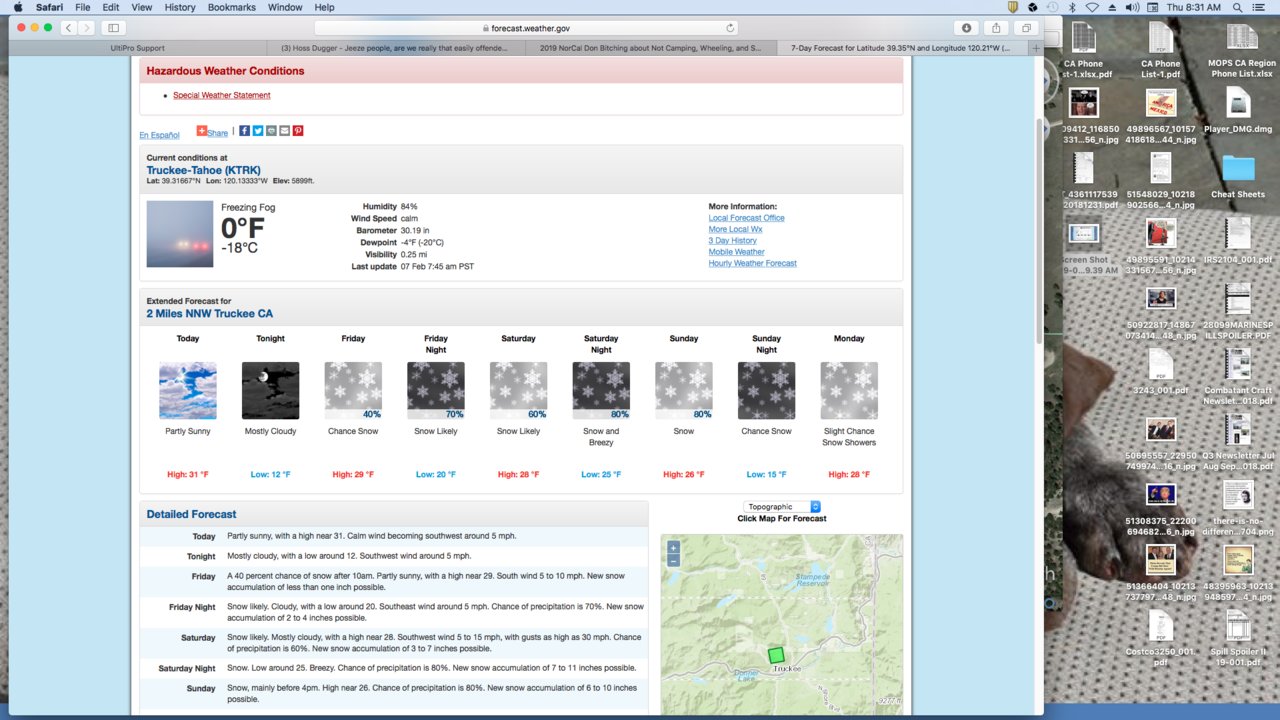Image resolution: width=1280 pixels, height=720 pixels.
Task: Click the '2 Miles NNW Truckee CA' heading
Action: pos(210,313)
